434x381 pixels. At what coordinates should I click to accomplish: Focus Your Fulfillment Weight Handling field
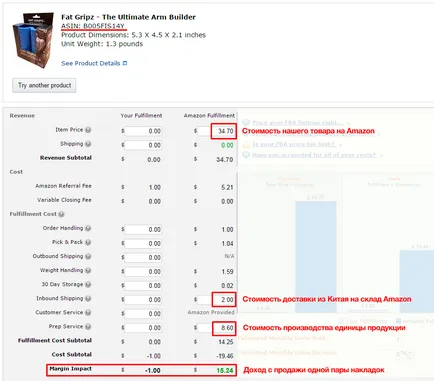click(143, 271)
